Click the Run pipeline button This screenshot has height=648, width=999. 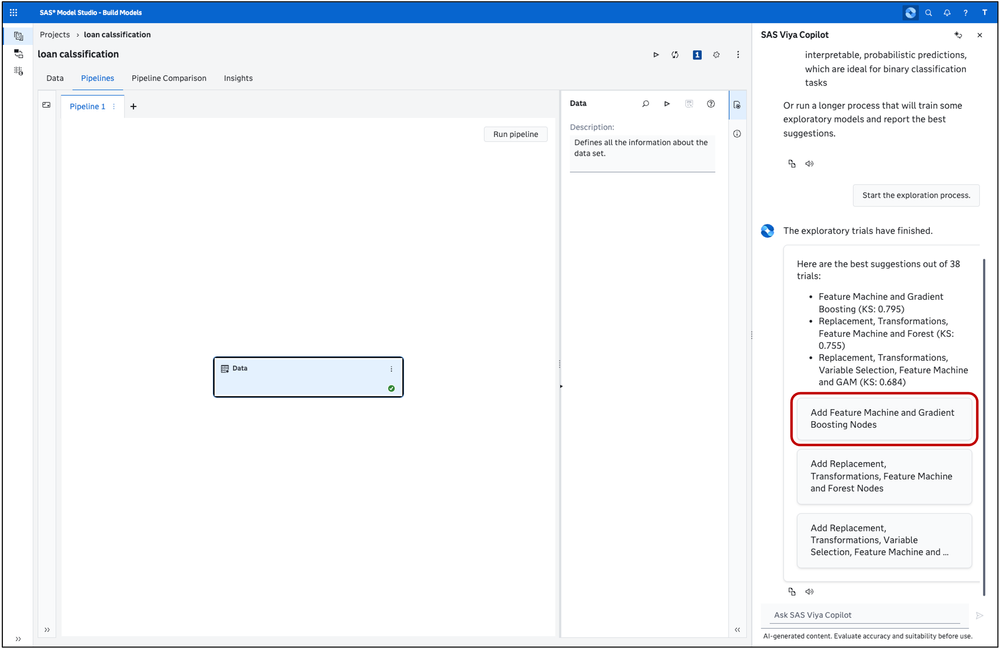tap(515, 134)
